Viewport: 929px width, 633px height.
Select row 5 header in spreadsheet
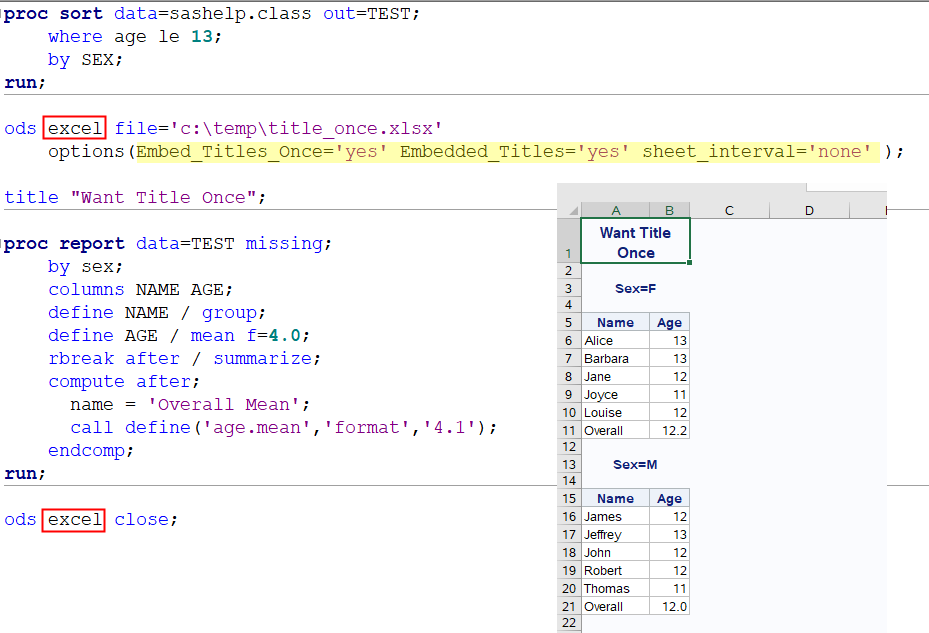coord(569,322)
